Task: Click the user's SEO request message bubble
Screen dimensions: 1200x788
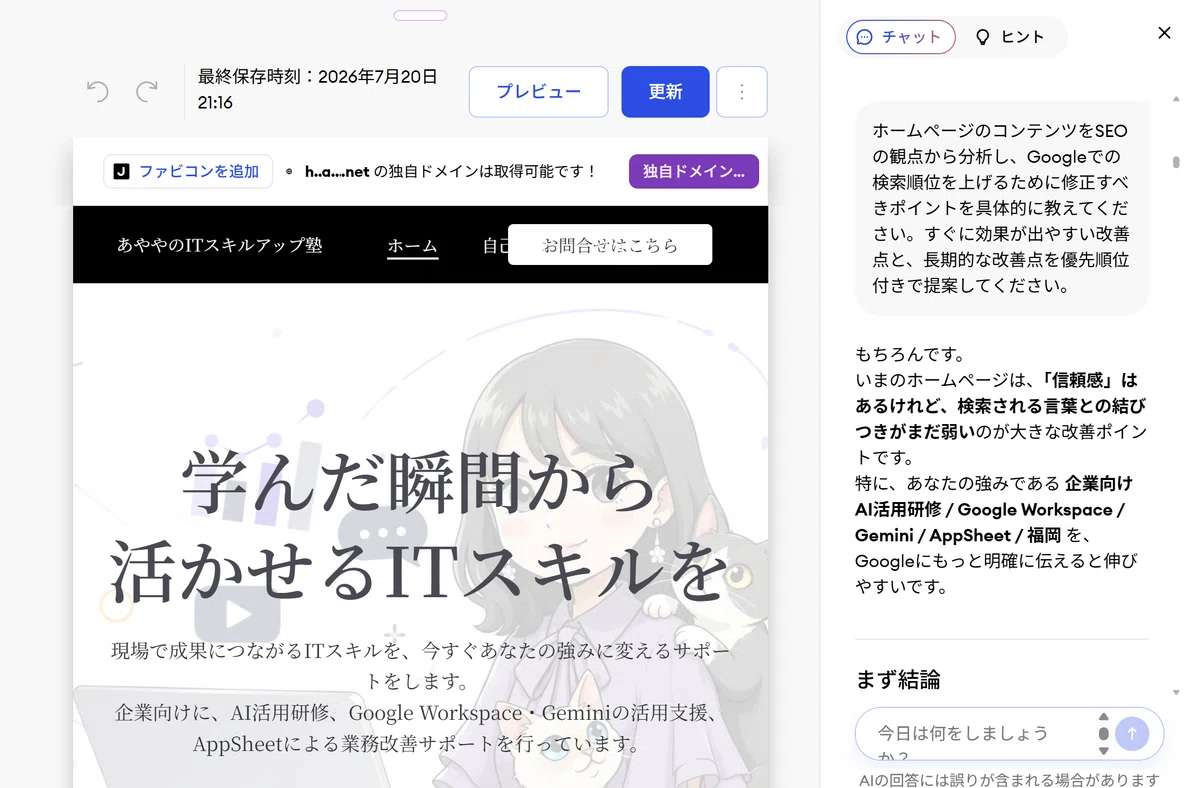Action: point(1002,209)
